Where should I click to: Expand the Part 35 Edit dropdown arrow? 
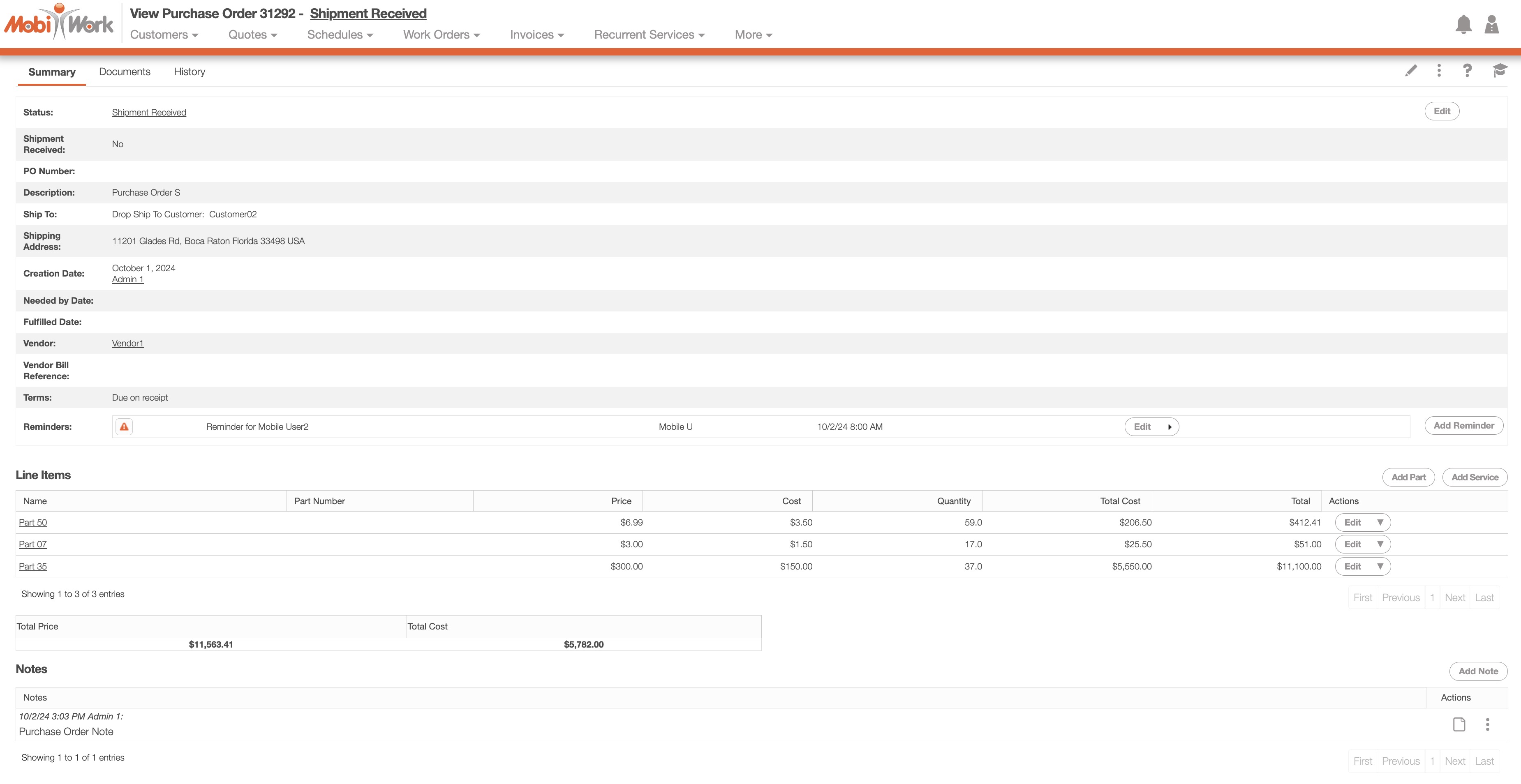1380,567
